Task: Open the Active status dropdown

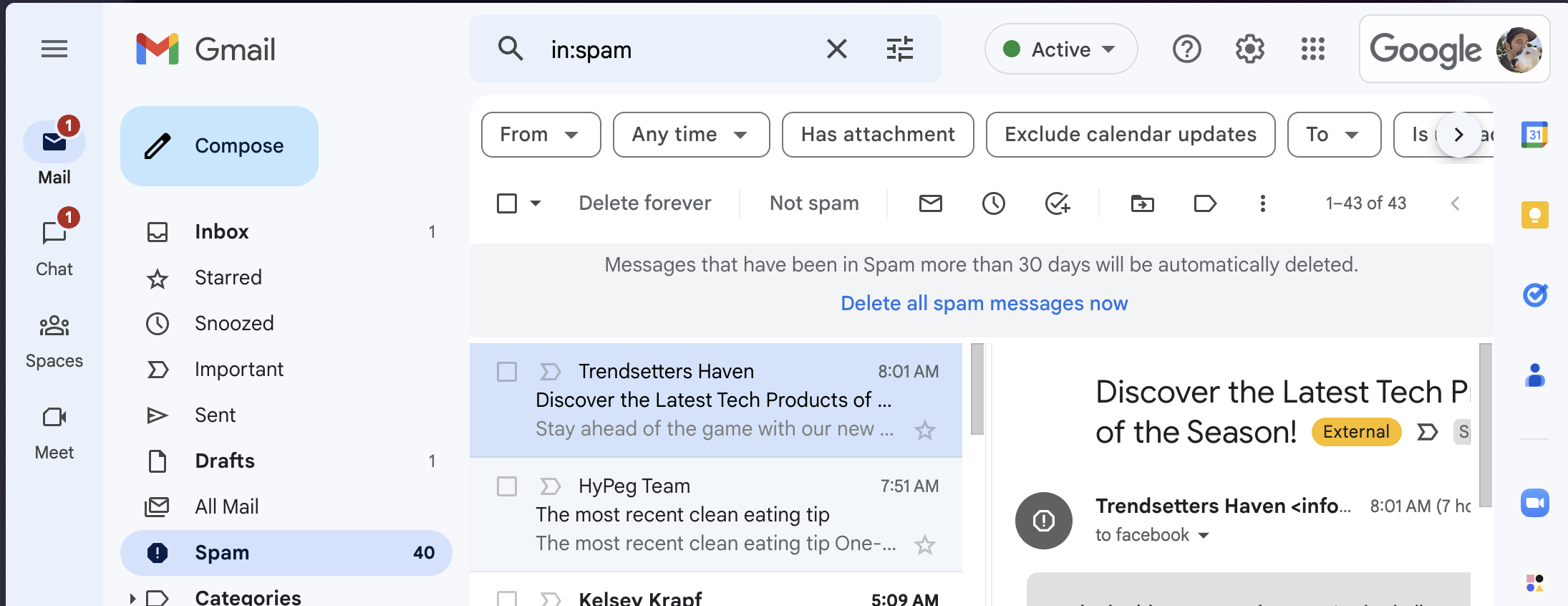Action: point(1060,49)
